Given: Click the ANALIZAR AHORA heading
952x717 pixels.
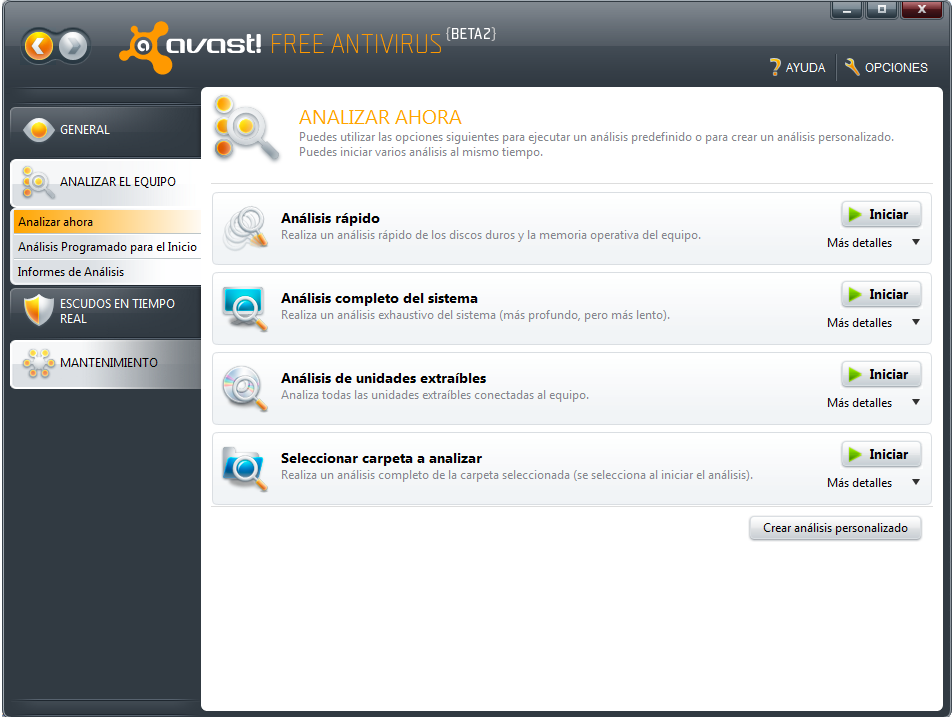Looking at the screenshot, I should coord(380,117).
